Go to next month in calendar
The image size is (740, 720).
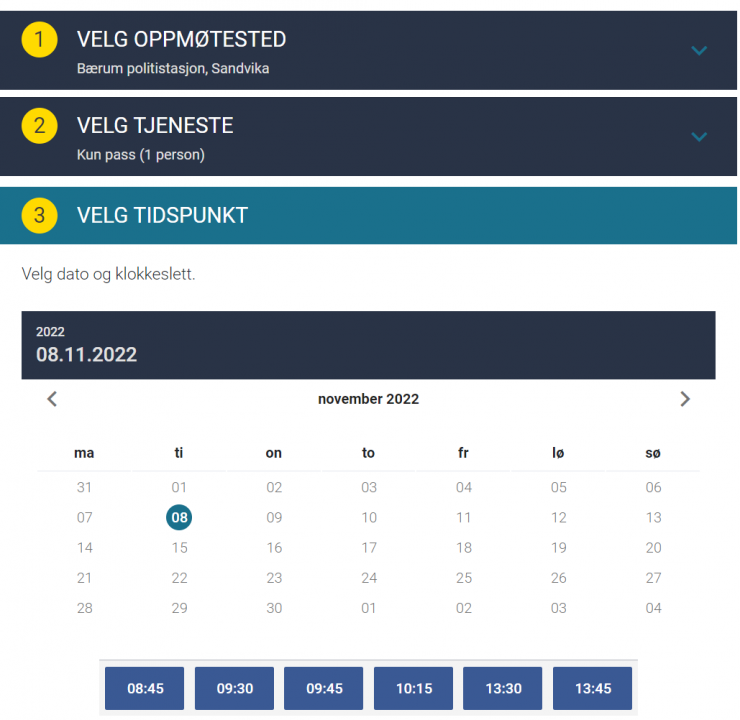pyautogui.click(x=685, y=399)
